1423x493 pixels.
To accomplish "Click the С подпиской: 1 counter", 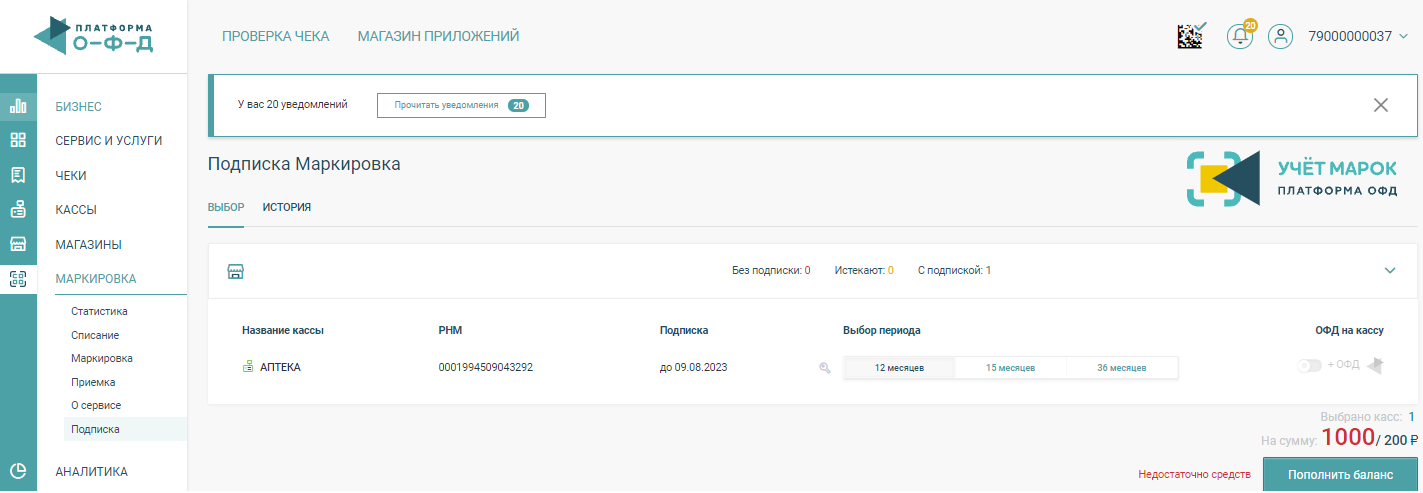I will 954,270.
